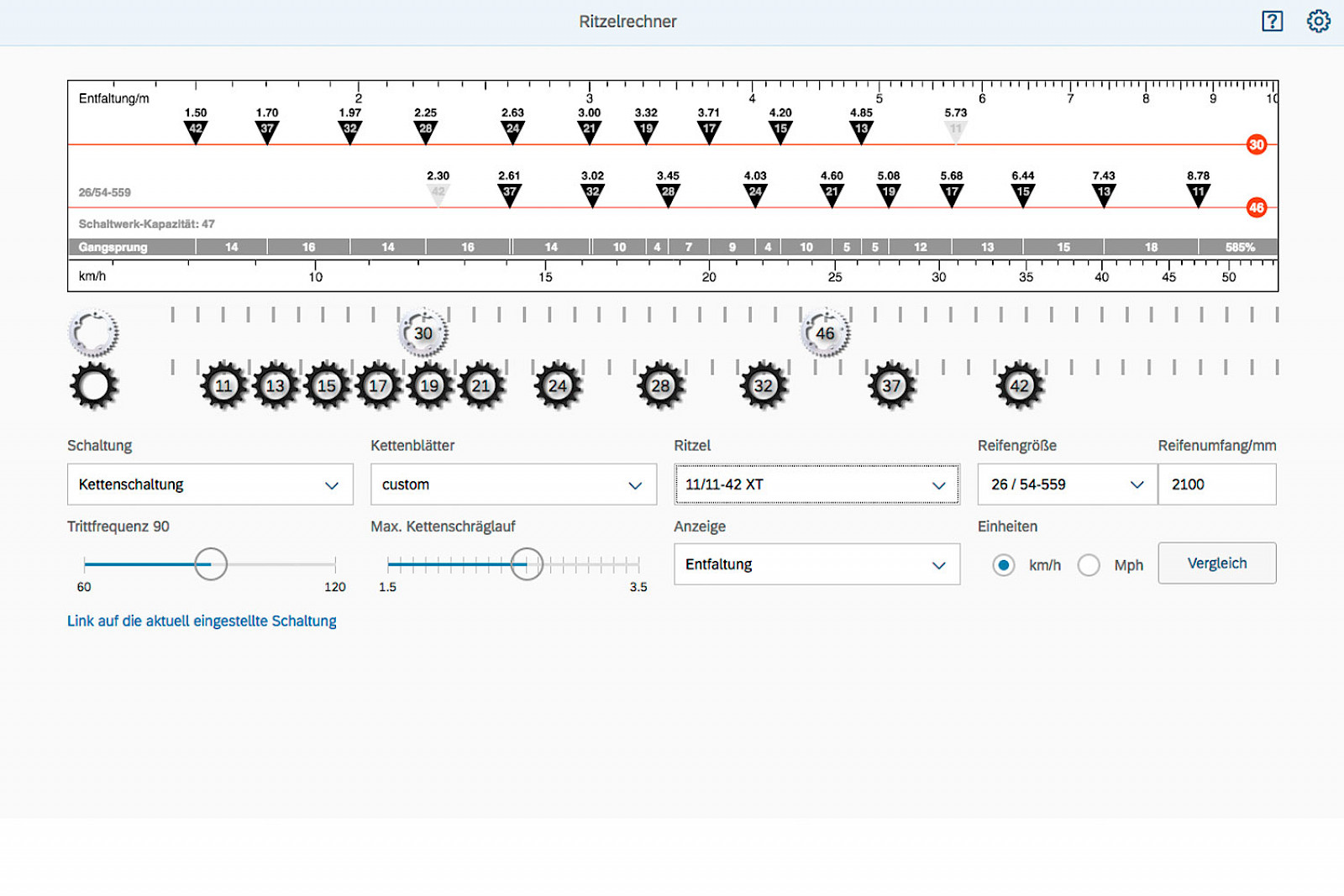1344x896 pixels.
Task: Click the Trittfrequenz slider handle
Action: coord(211,564)
